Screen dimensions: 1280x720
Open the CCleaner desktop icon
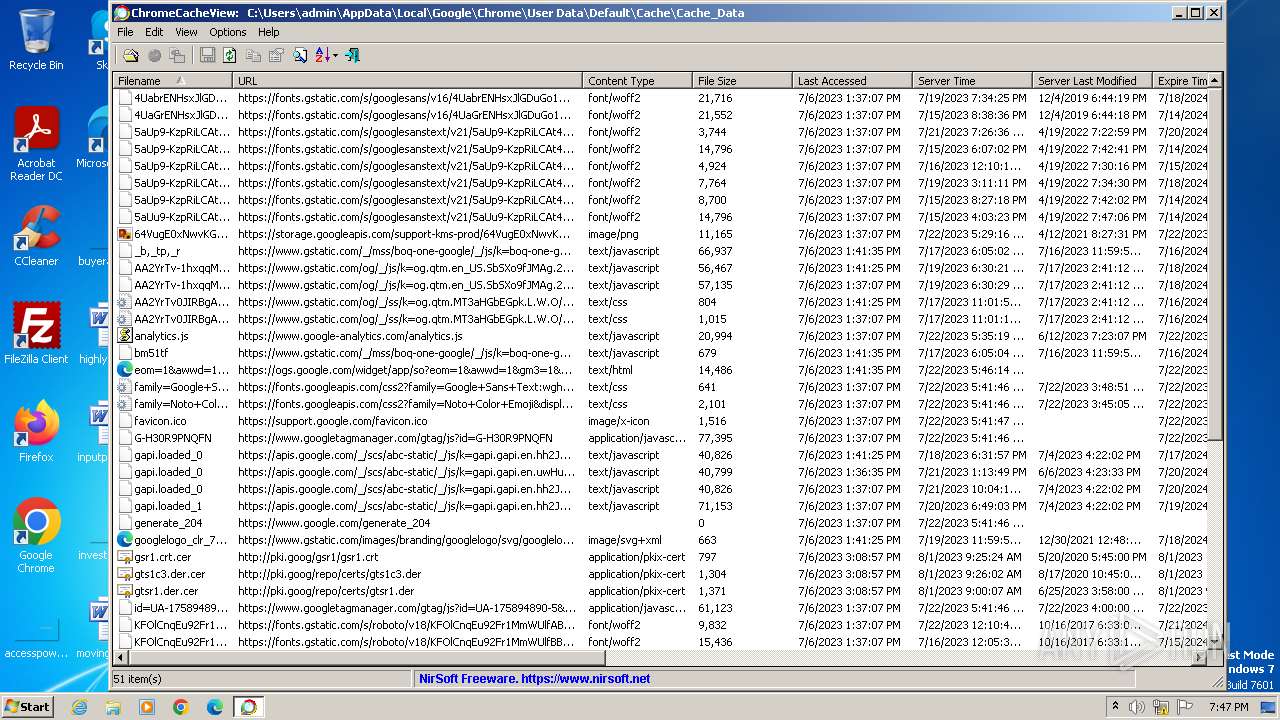(36, 236)
